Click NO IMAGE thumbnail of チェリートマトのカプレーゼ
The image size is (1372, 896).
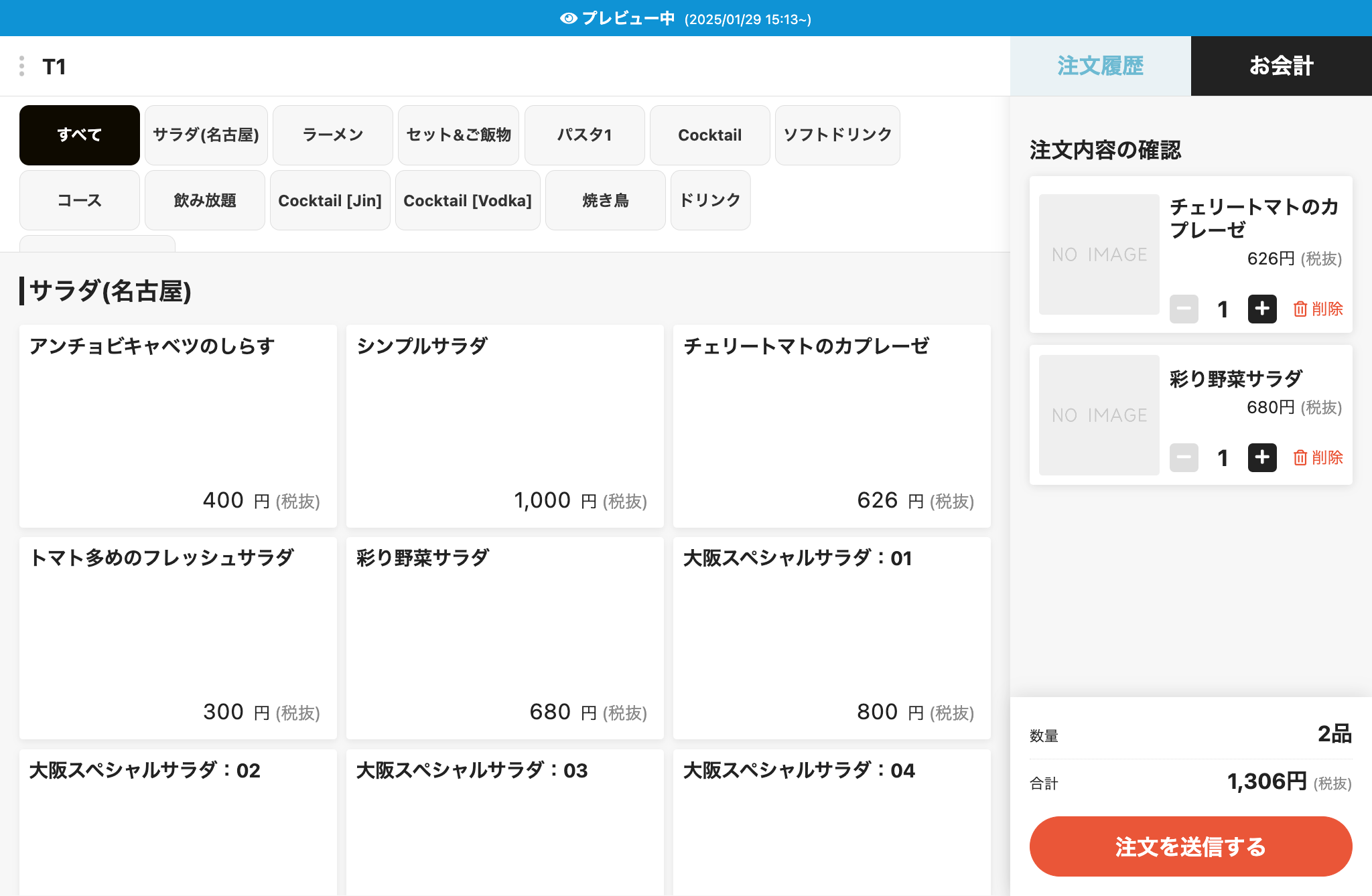point(1099,254)
